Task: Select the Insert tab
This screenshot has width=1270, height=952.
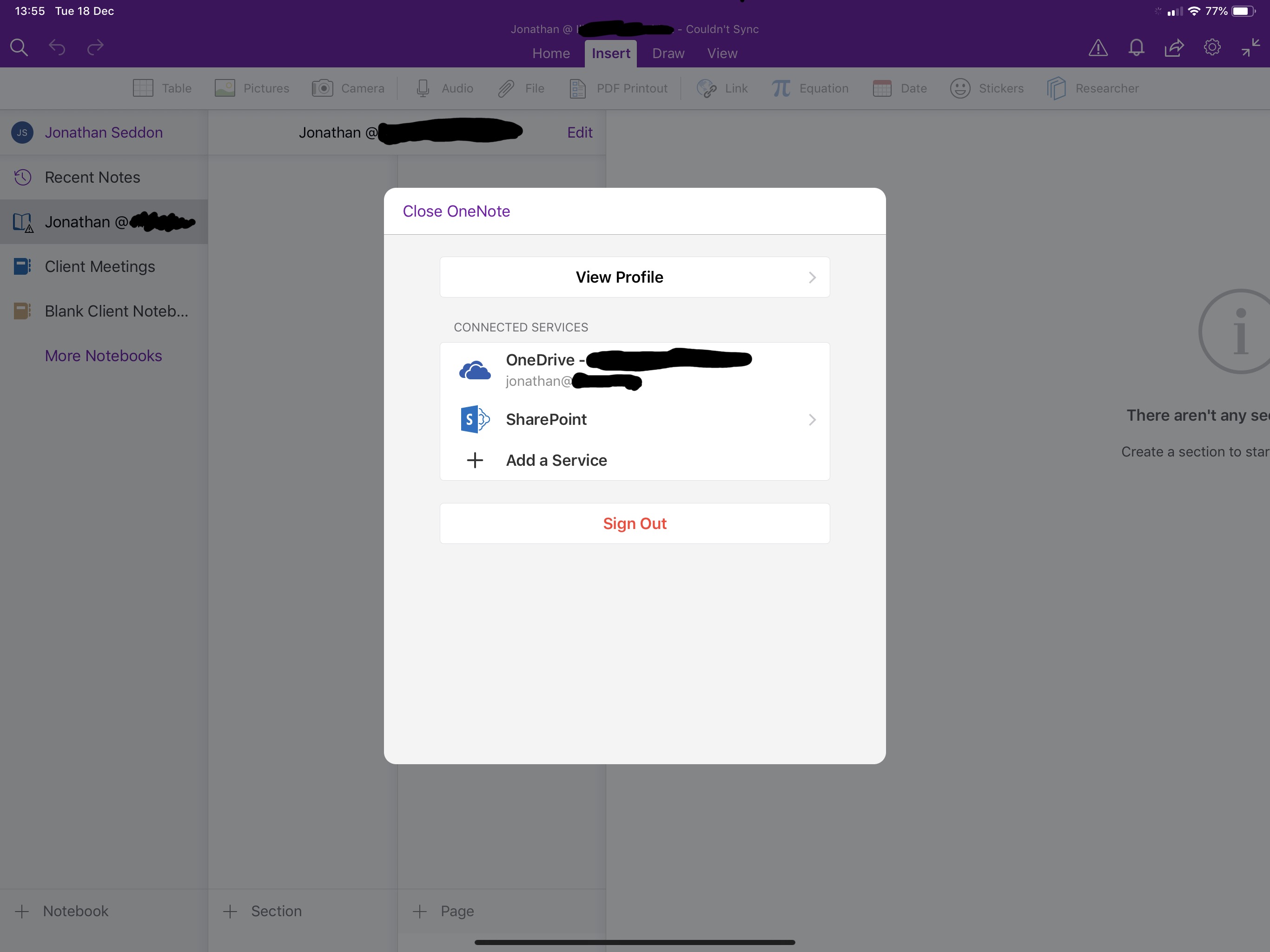Action: 611,53
